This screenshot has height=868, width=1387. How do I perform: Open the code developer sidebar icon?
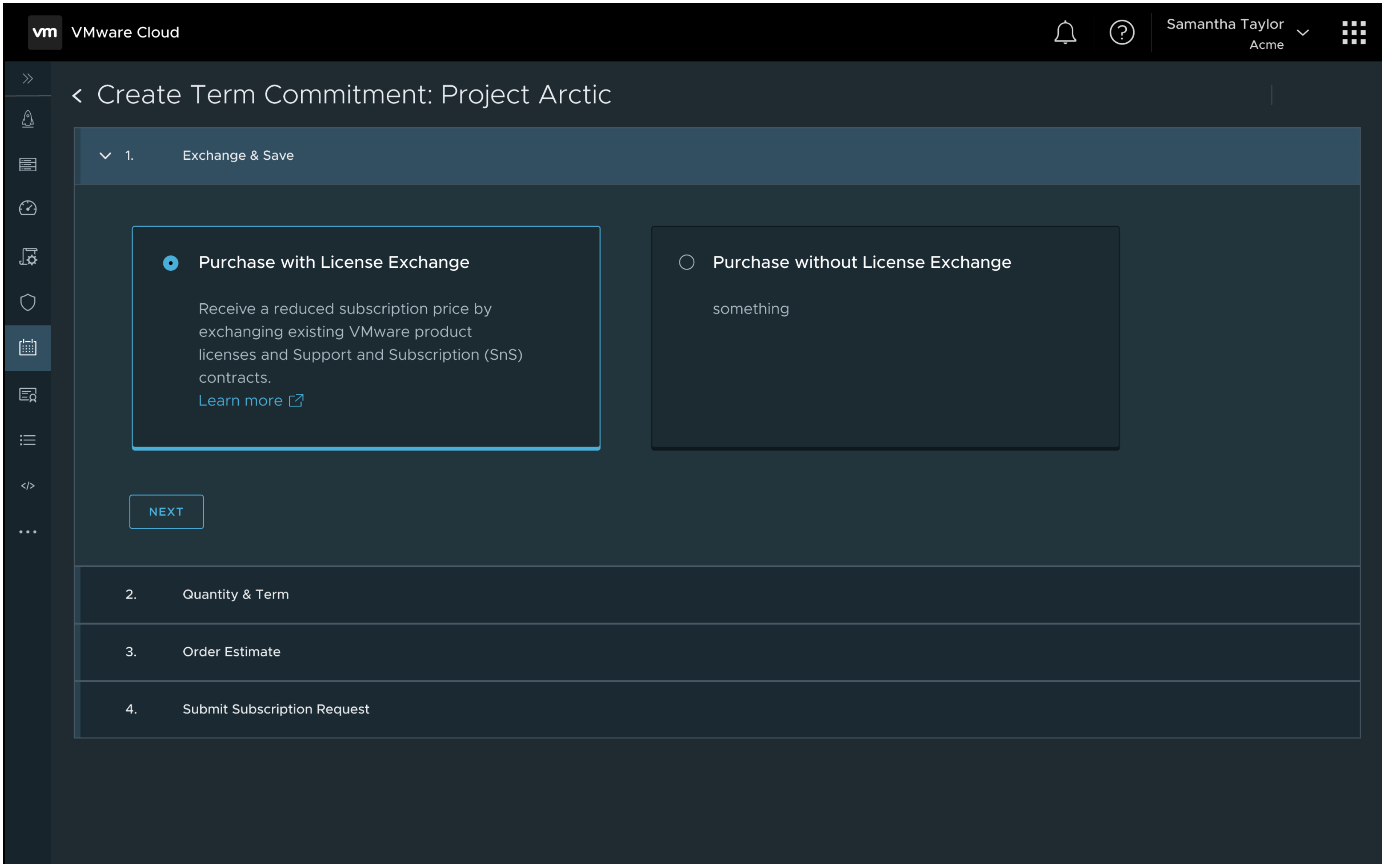click(x=27, y=486)
